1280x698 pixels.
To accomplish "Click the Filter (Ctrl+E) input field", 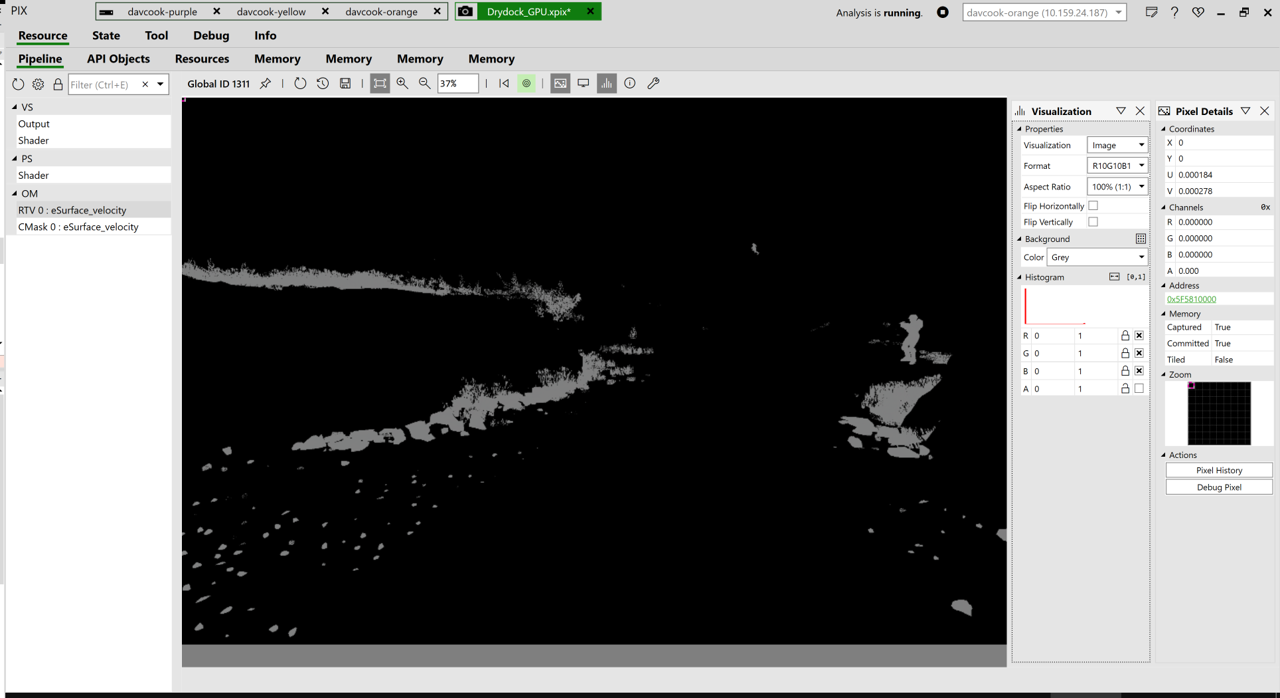I will [104, 85].
